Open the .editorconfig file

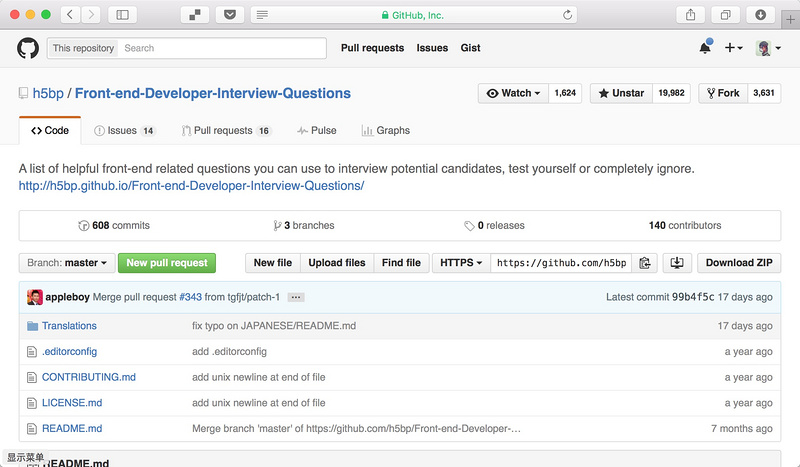[x=69, y=352]
